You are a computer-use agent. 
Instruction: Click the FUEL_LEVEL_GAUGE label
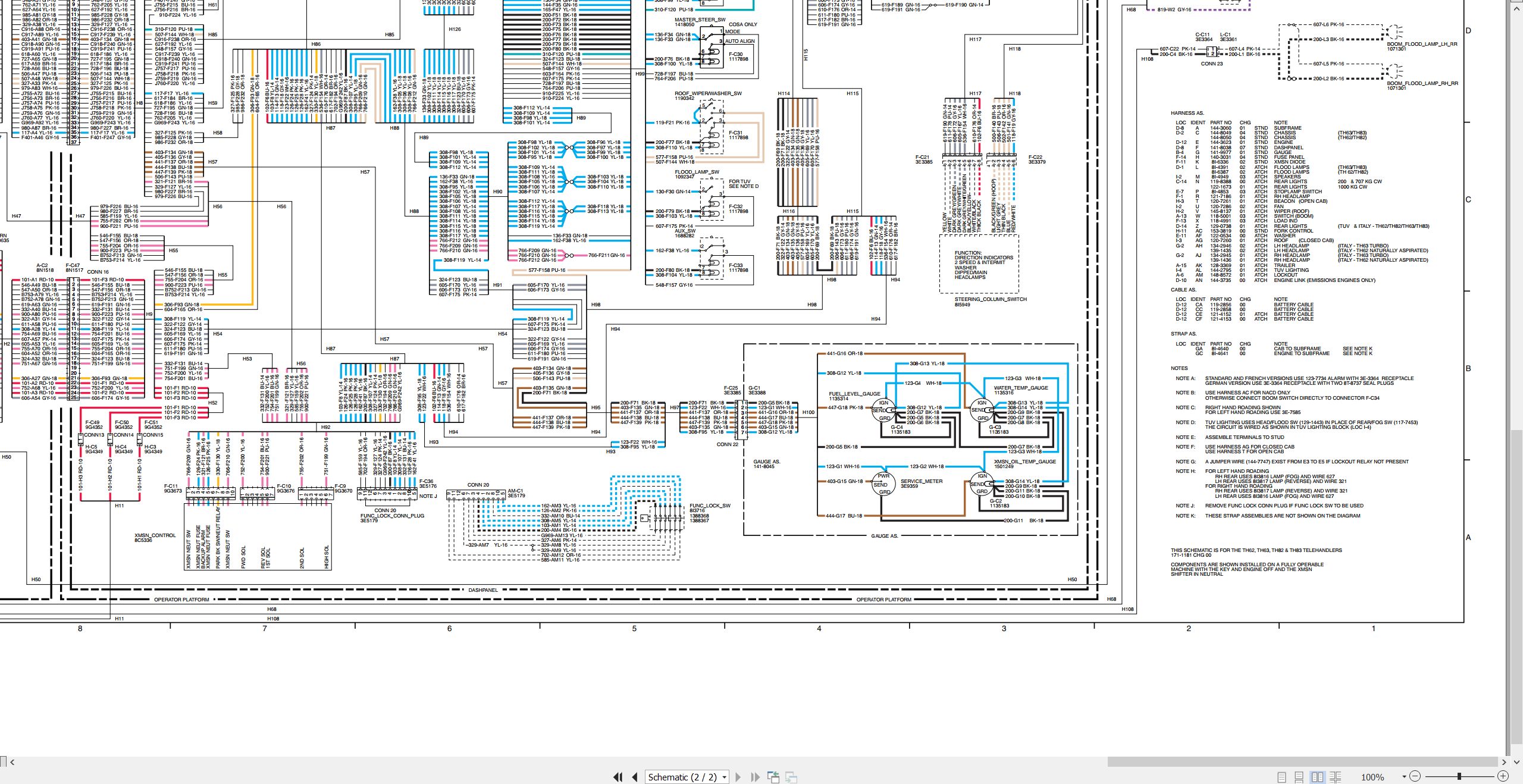point(854,394)
